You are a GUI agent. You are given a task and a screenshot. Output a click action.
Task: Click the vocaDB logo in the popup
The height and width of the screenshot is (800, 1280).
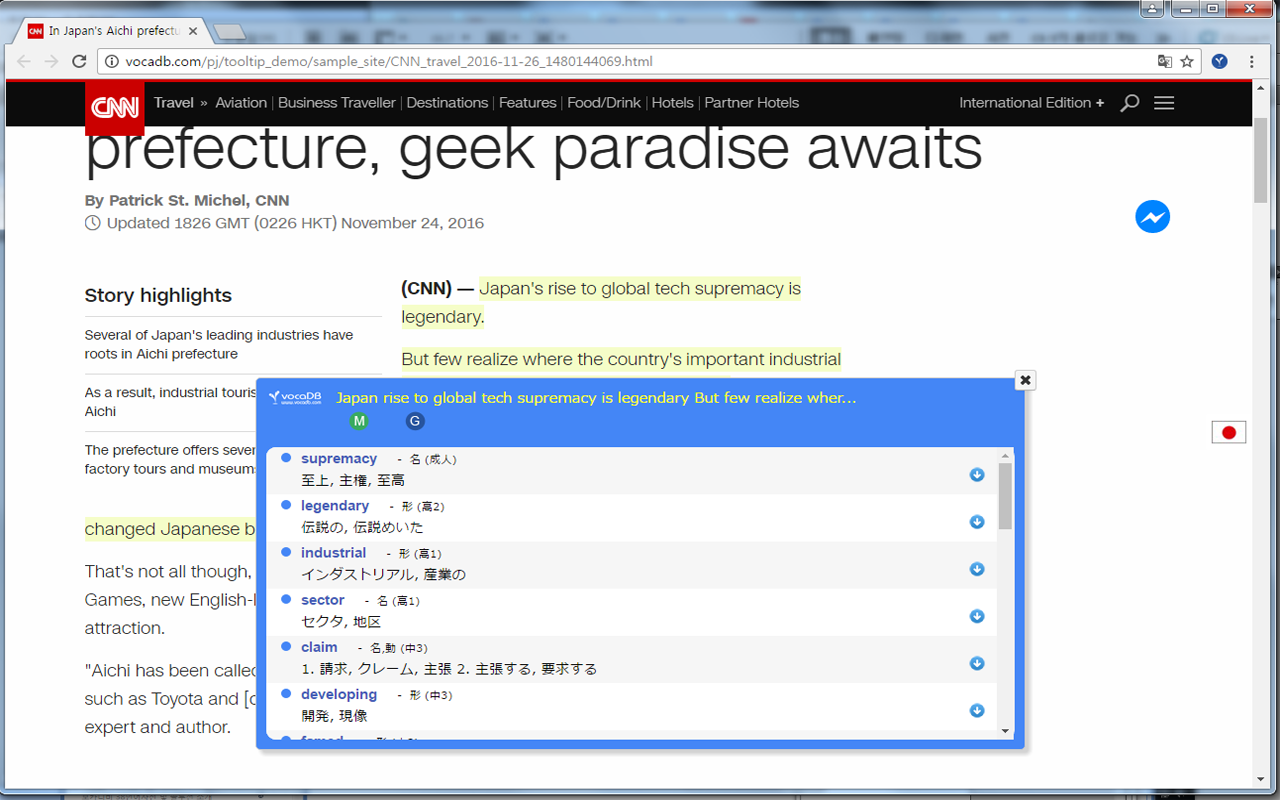[x=295, y=398]
